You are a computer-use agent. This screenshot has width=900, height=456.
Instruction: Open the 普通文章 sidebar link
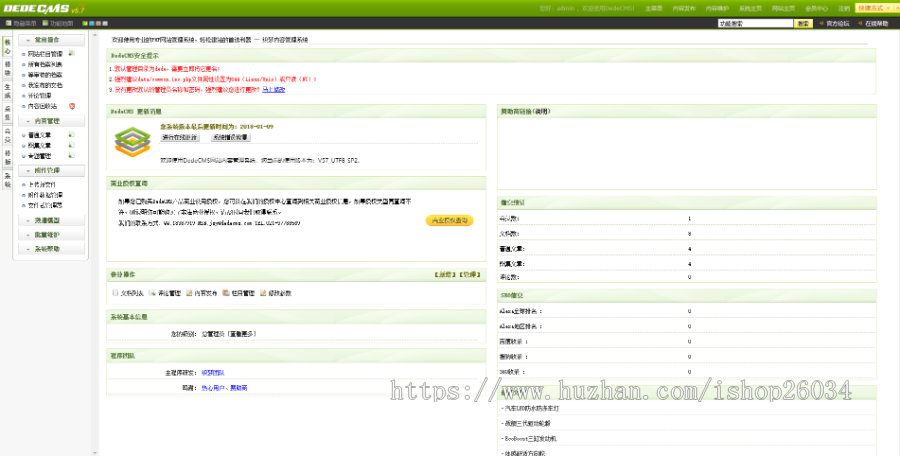pyautogui.click(x=40, y=135)
